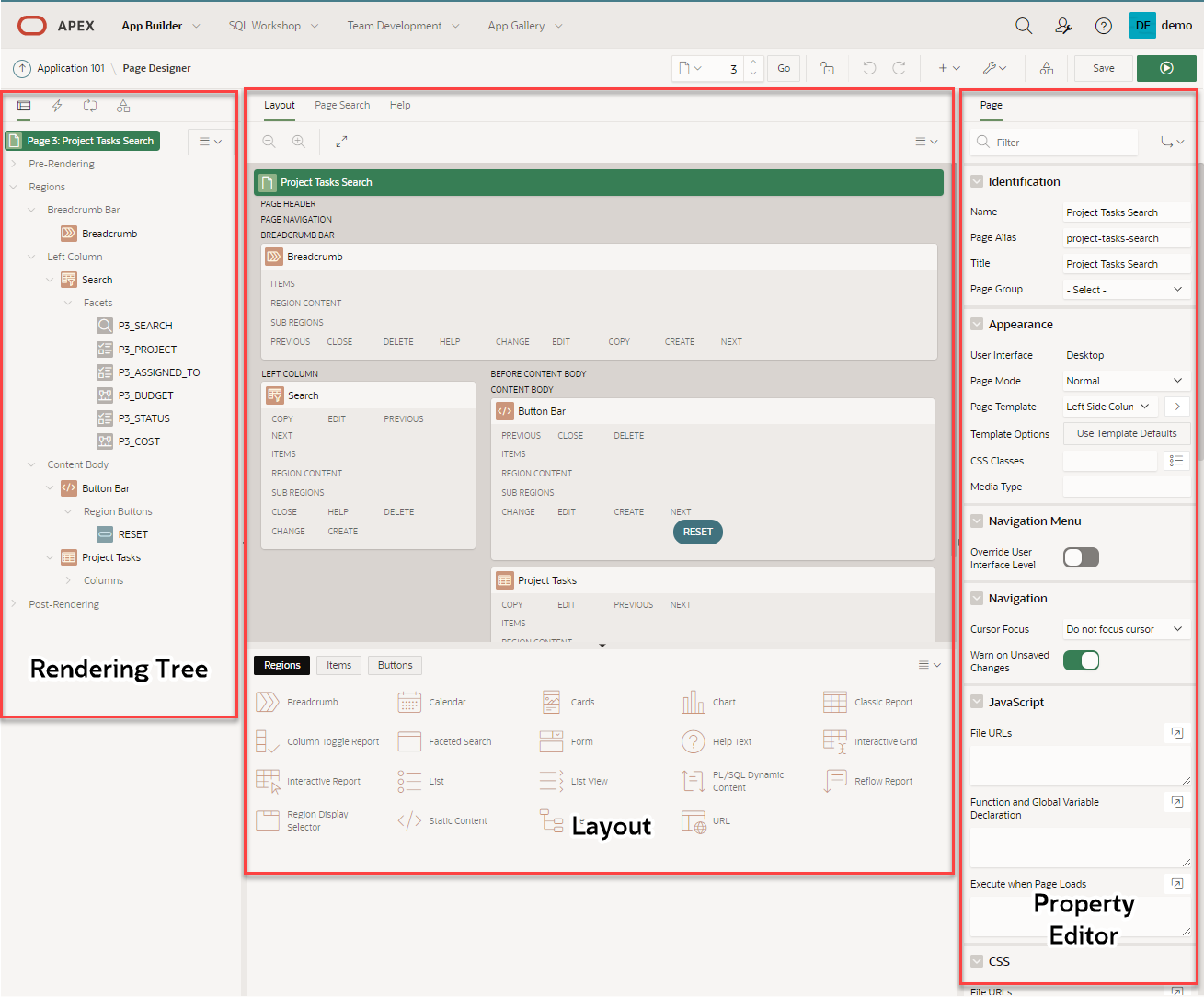
Task: Open the App Gallery menu
Action: 525,26
